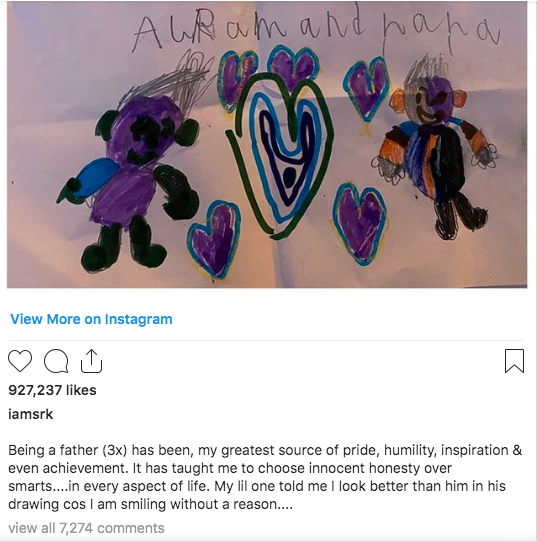Select the caption starting Being a father

click(x=265, y=477)
